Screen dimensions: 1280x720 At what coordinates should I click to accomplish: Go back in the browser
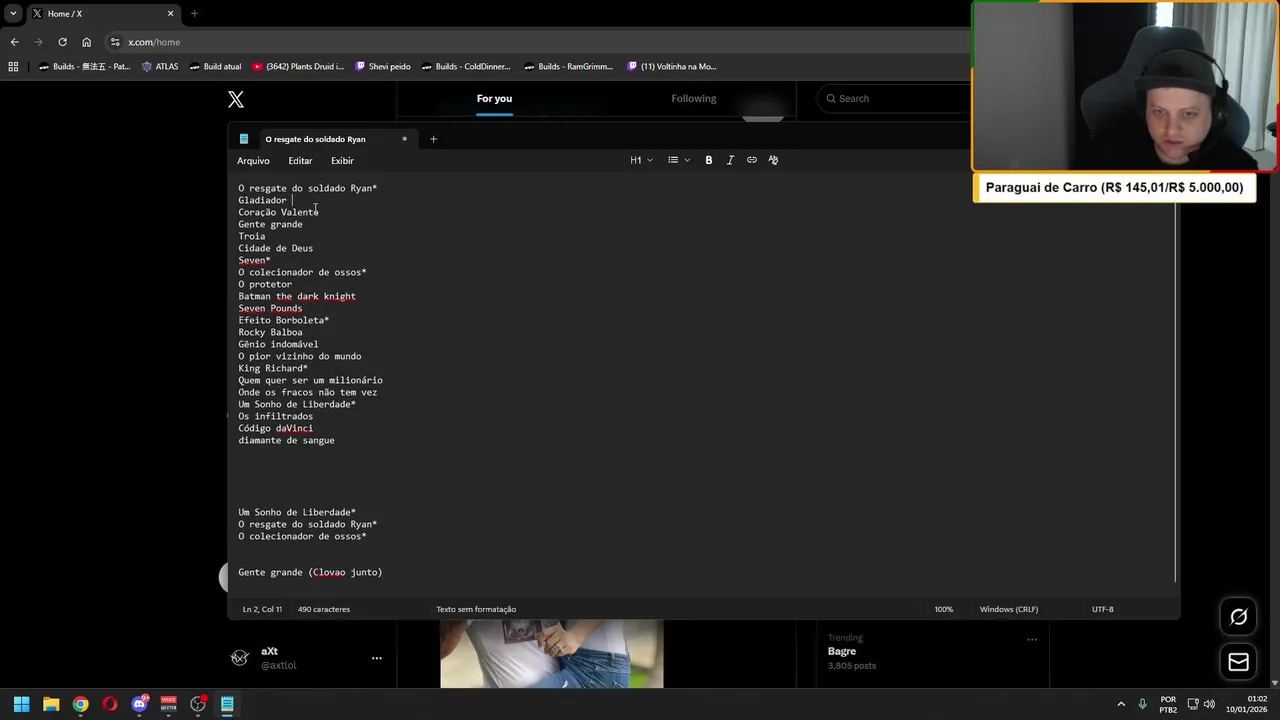[14, 42]
